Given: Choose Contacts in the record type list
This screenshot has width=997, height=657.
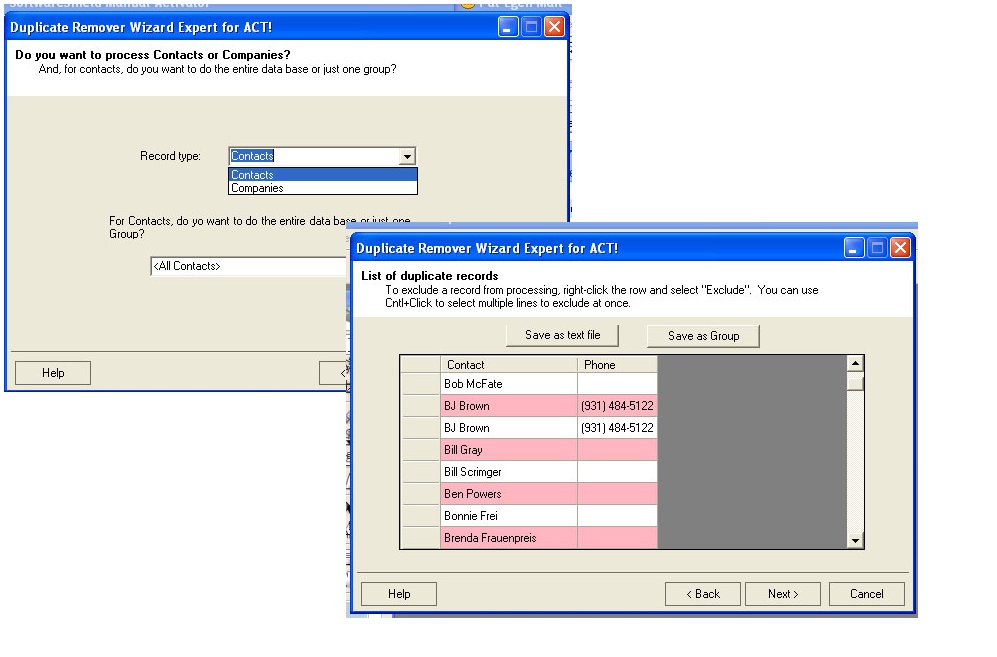Looking at the screenshot, I should (x=323, y=175).
